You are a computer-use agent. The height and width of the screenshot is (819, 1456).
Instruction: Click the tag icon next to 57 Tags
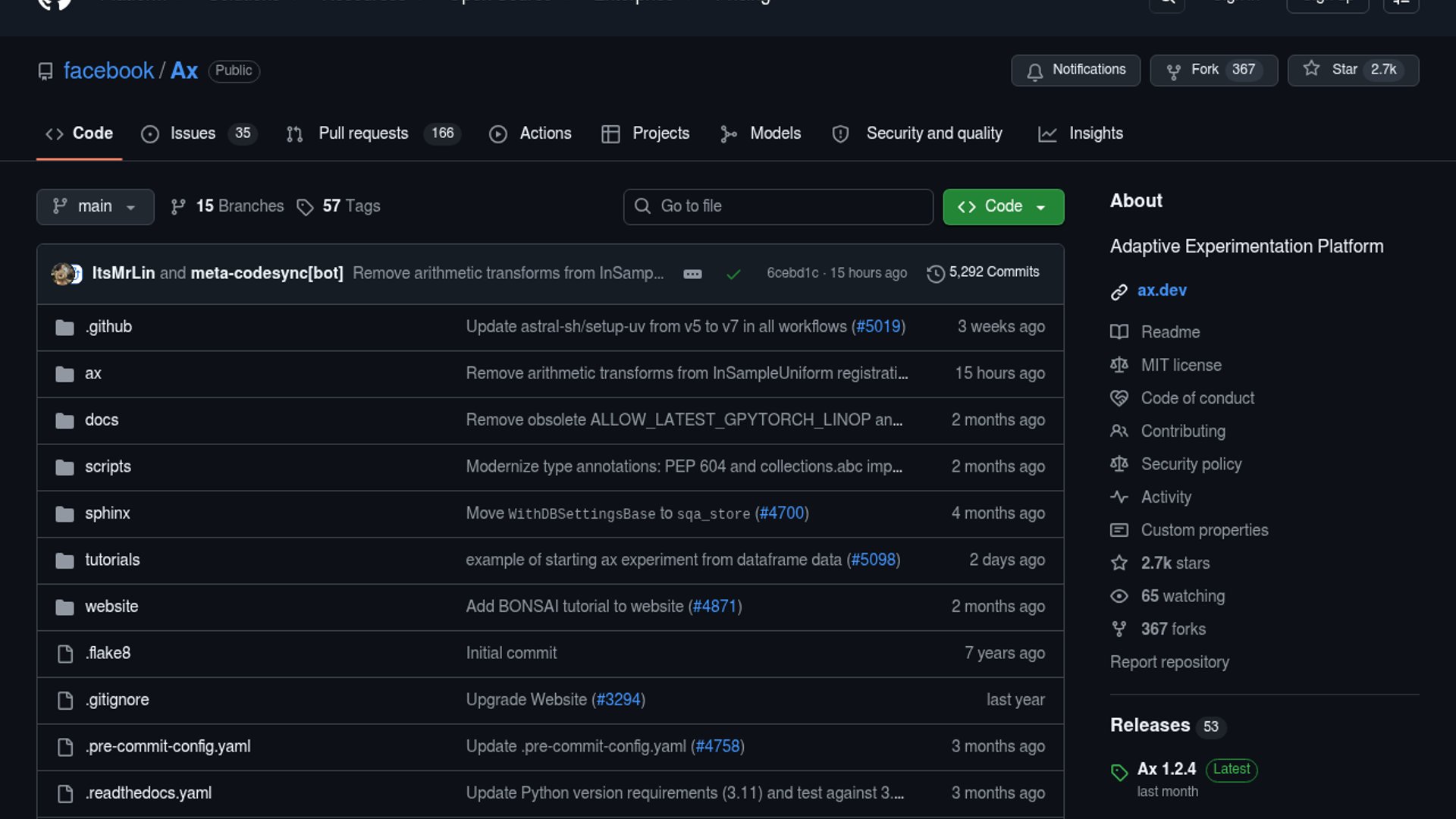coord(305,207)
